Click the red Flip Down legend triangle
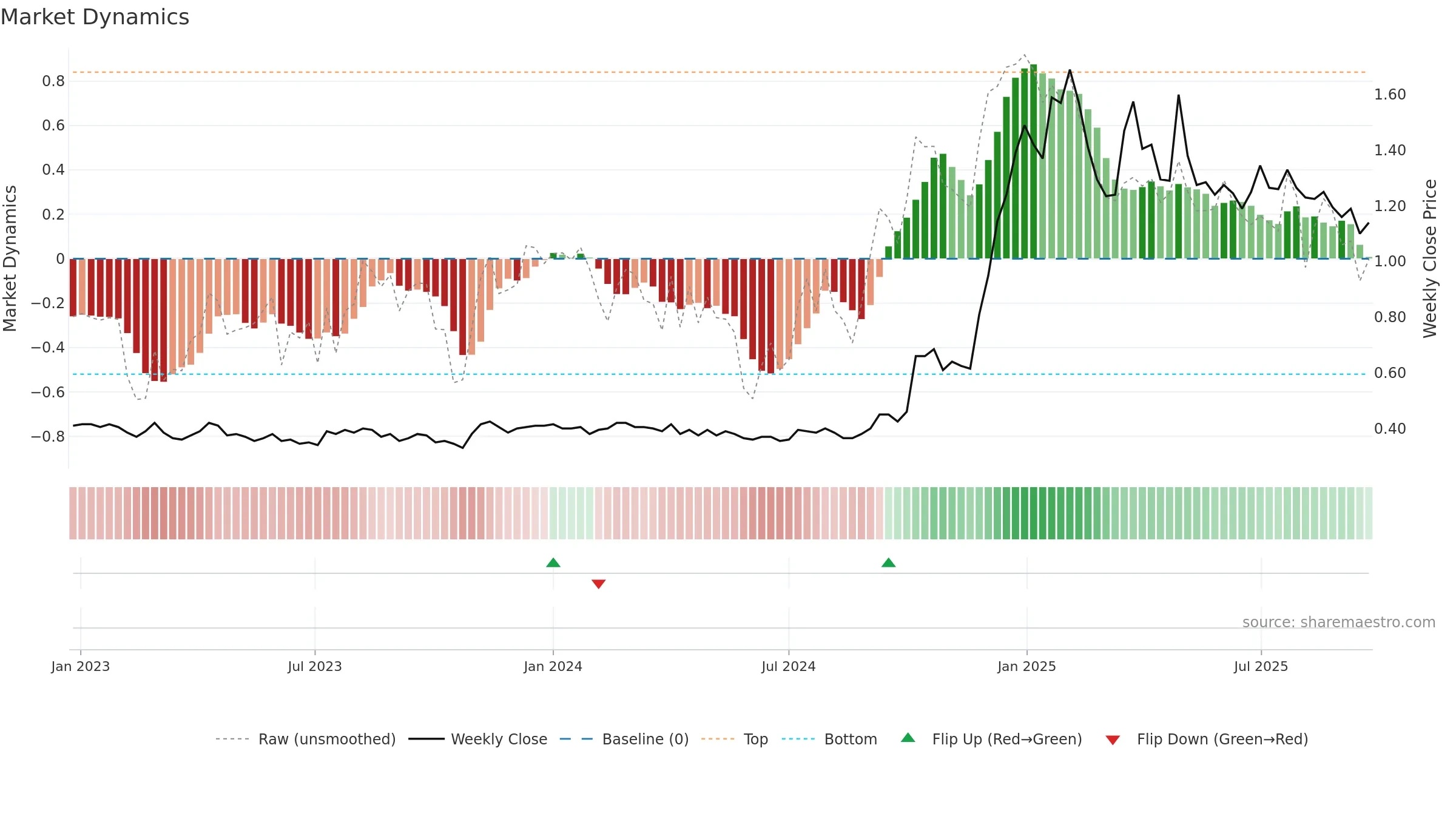 [1113, 740]
